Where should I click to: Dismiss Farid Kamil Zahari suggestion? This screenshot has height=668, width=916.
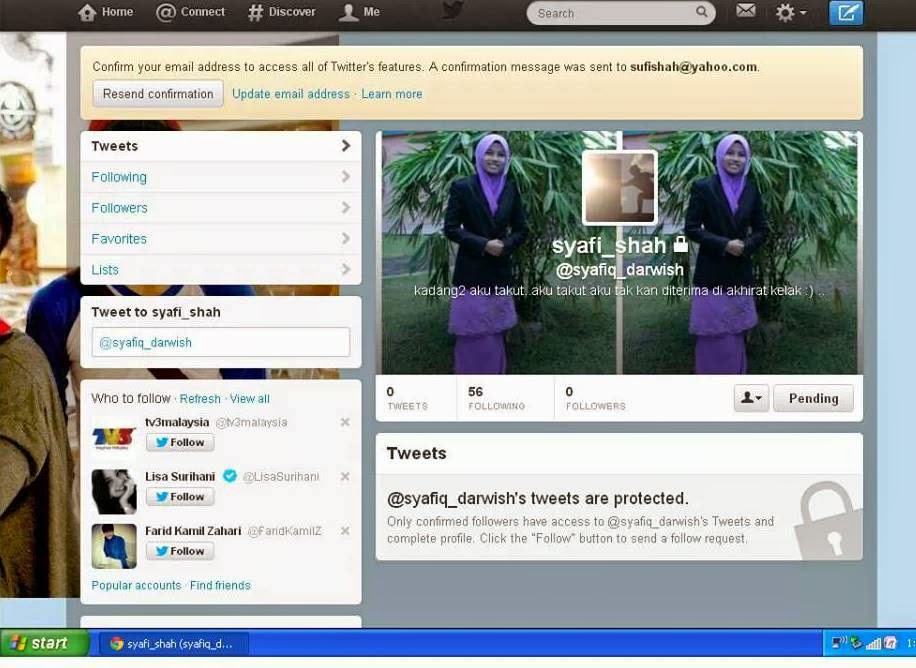tap(345, 531)
